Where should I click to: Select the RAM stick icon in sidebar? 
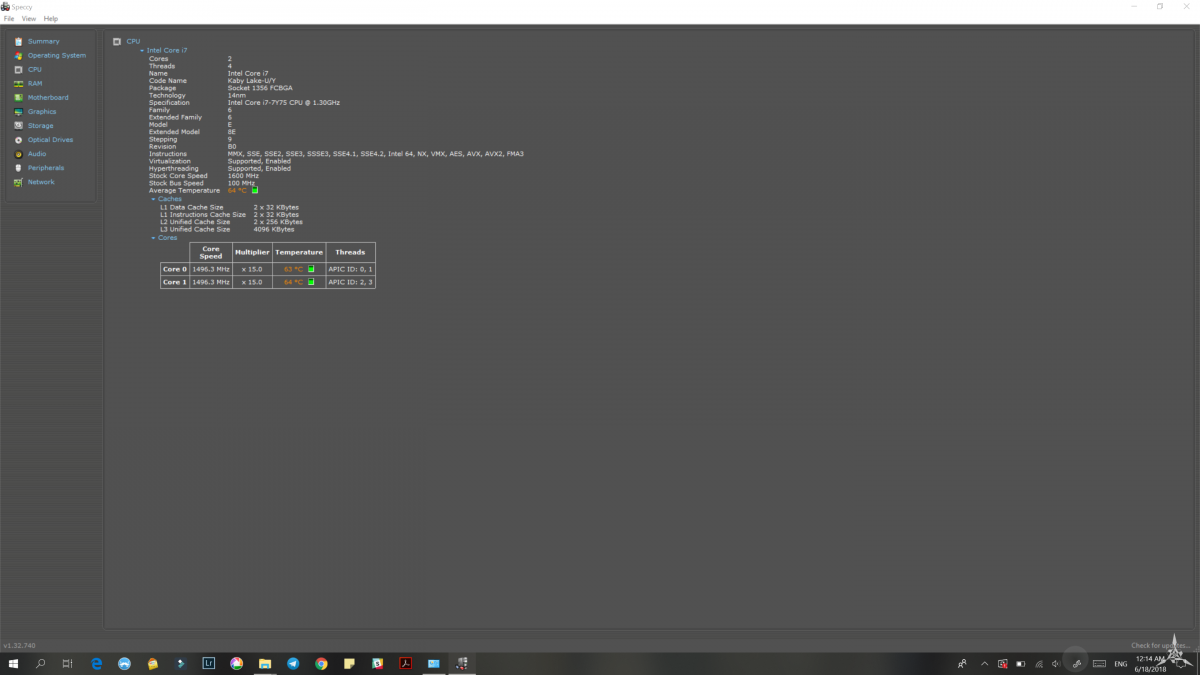[x=18, y=83]
